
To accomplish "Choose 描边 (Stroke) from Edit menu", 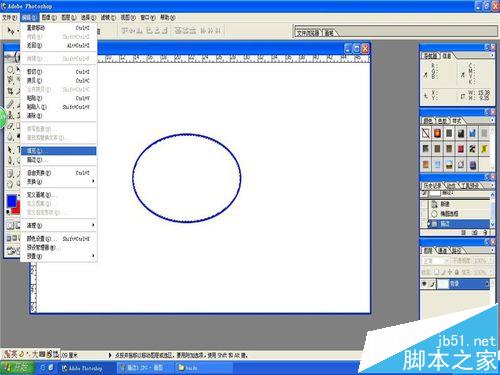I will pyautogui.click(x=58, y=160).
